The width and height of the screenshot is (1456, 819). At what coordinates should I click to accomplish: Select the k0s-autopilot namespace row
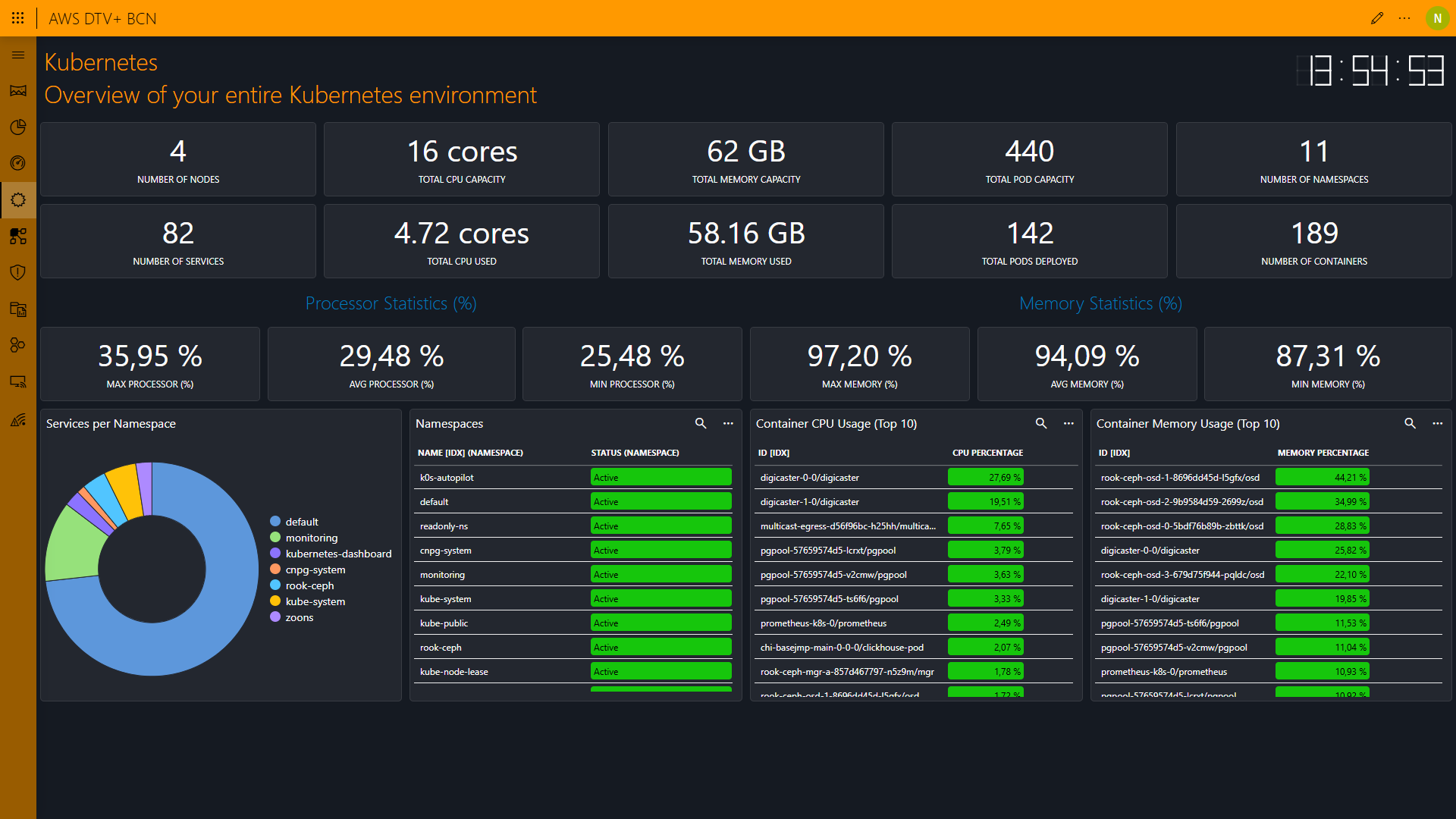point(447,478)
